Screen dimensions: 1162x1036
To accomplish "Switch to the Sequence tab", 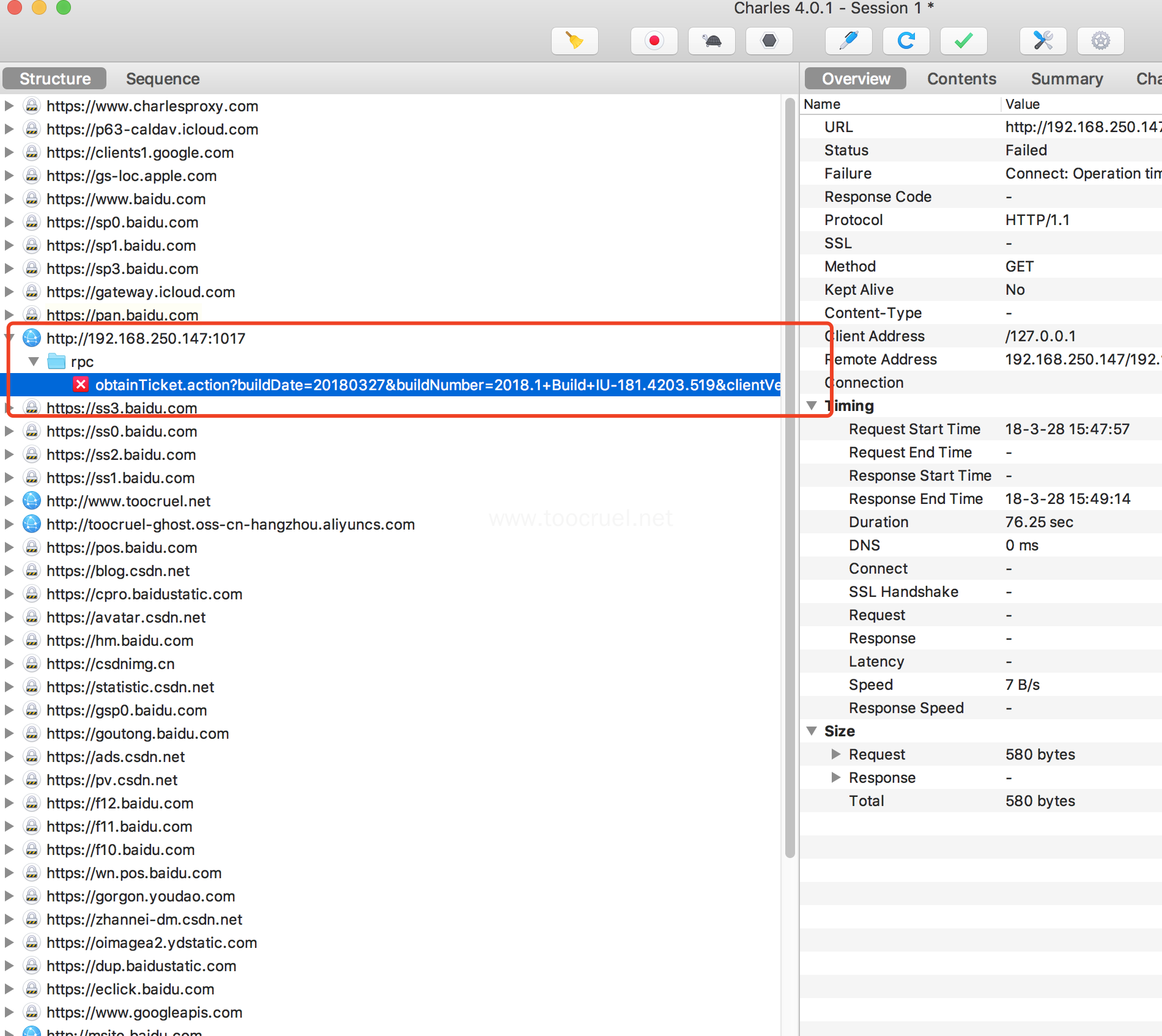I will (162, 78).
